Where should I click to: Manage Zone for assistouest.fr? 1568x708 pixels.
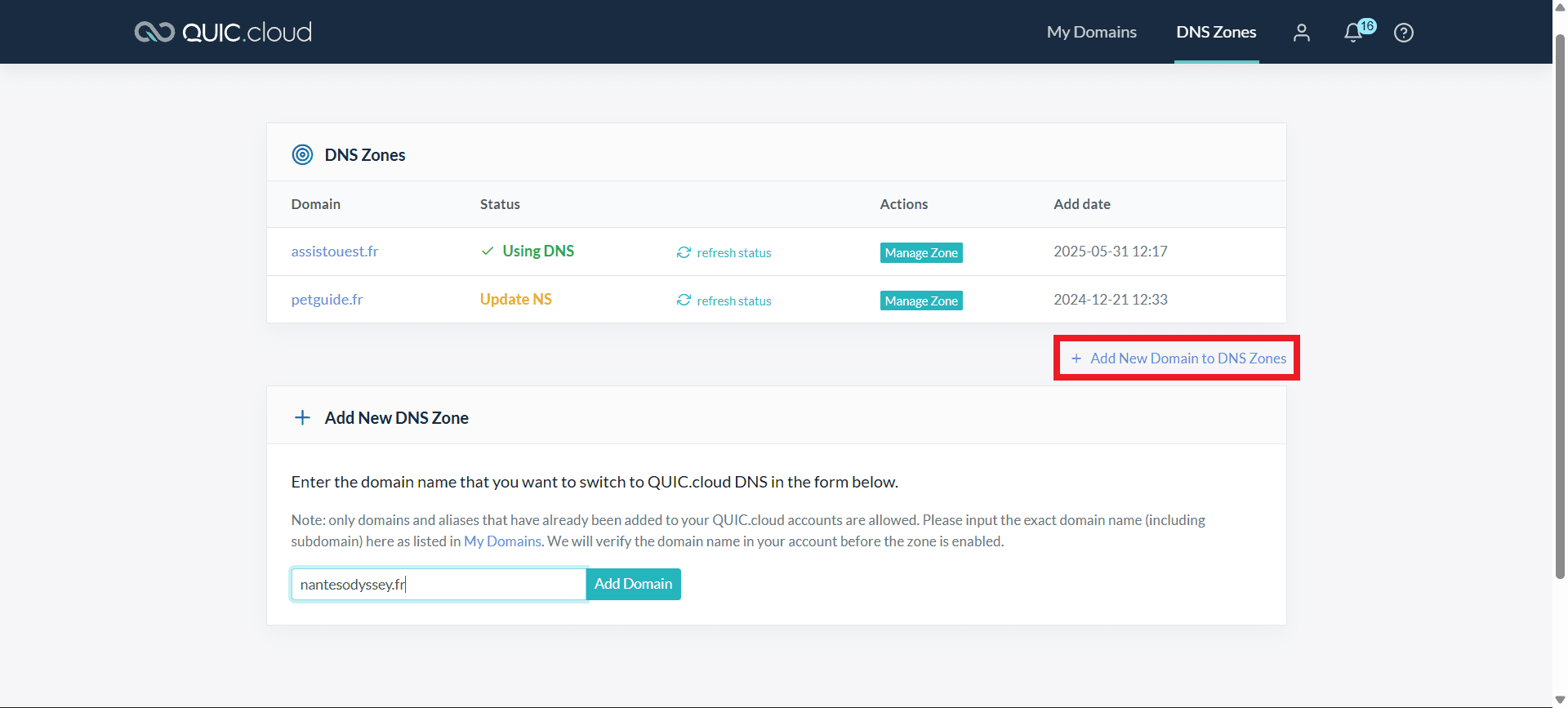pos(920,253)
